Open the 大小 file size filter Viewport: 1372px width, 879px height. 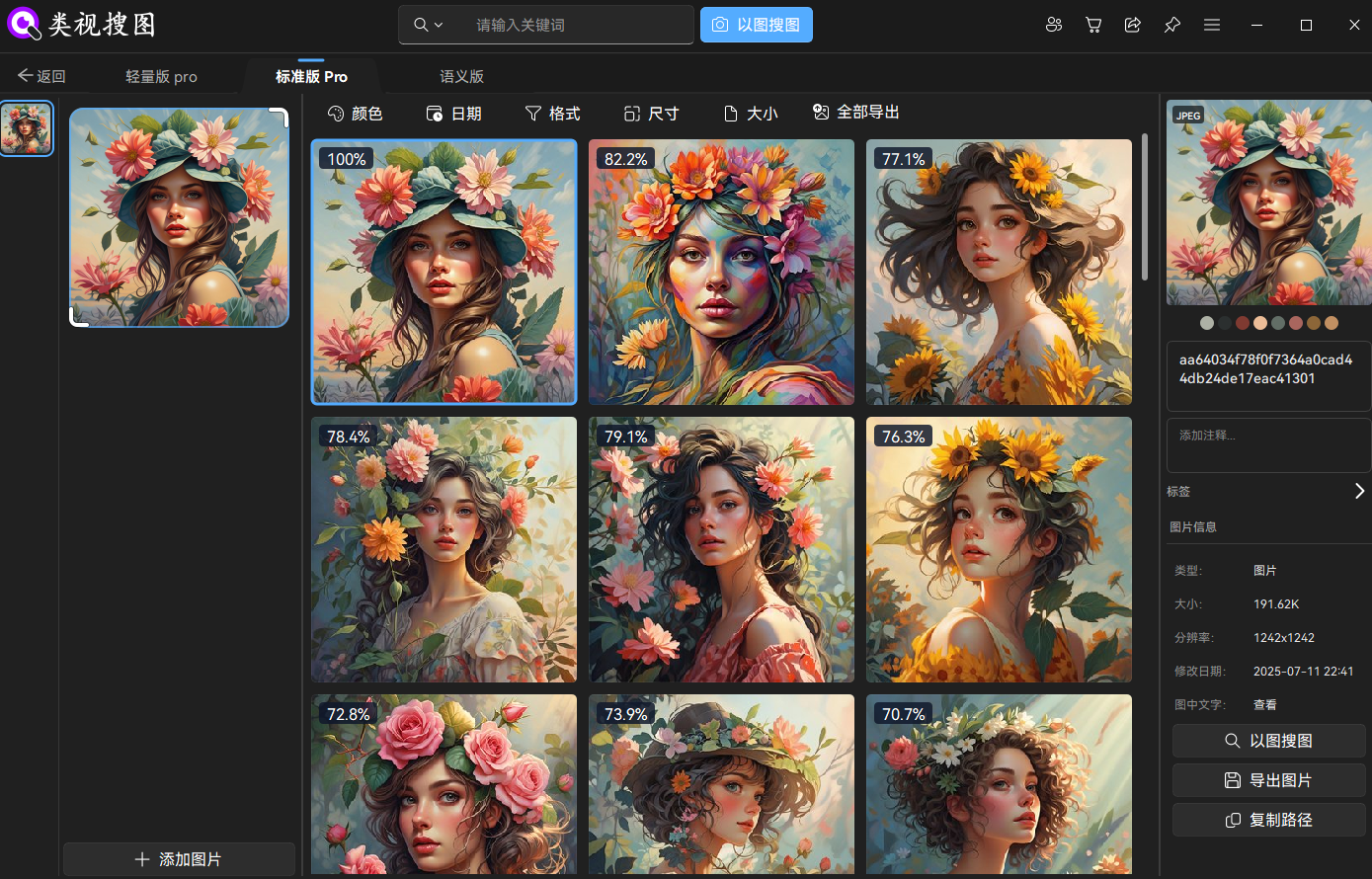[751, 114]
